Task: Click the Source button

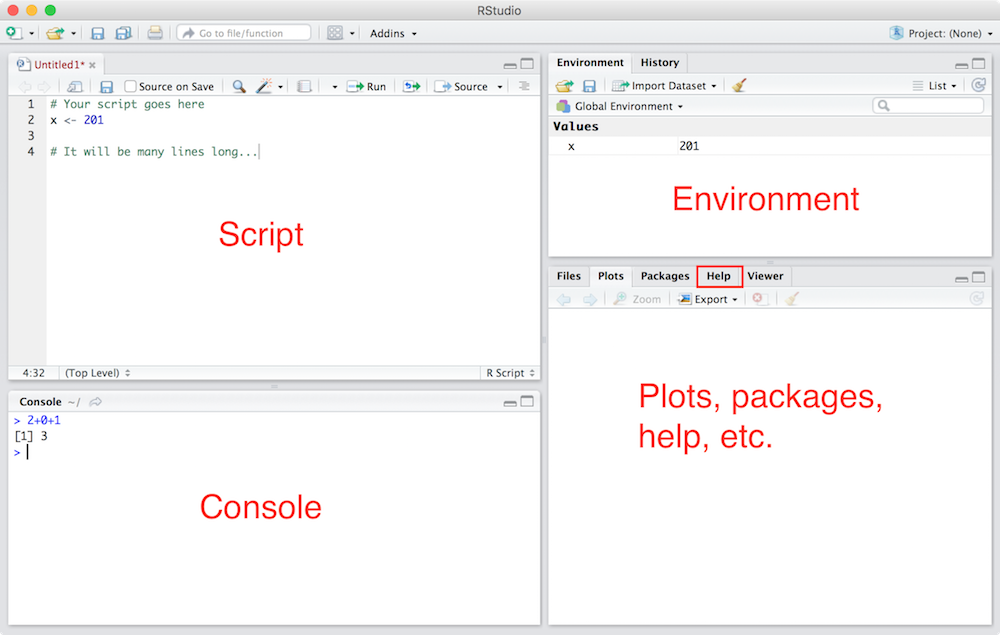Action: 462,87
